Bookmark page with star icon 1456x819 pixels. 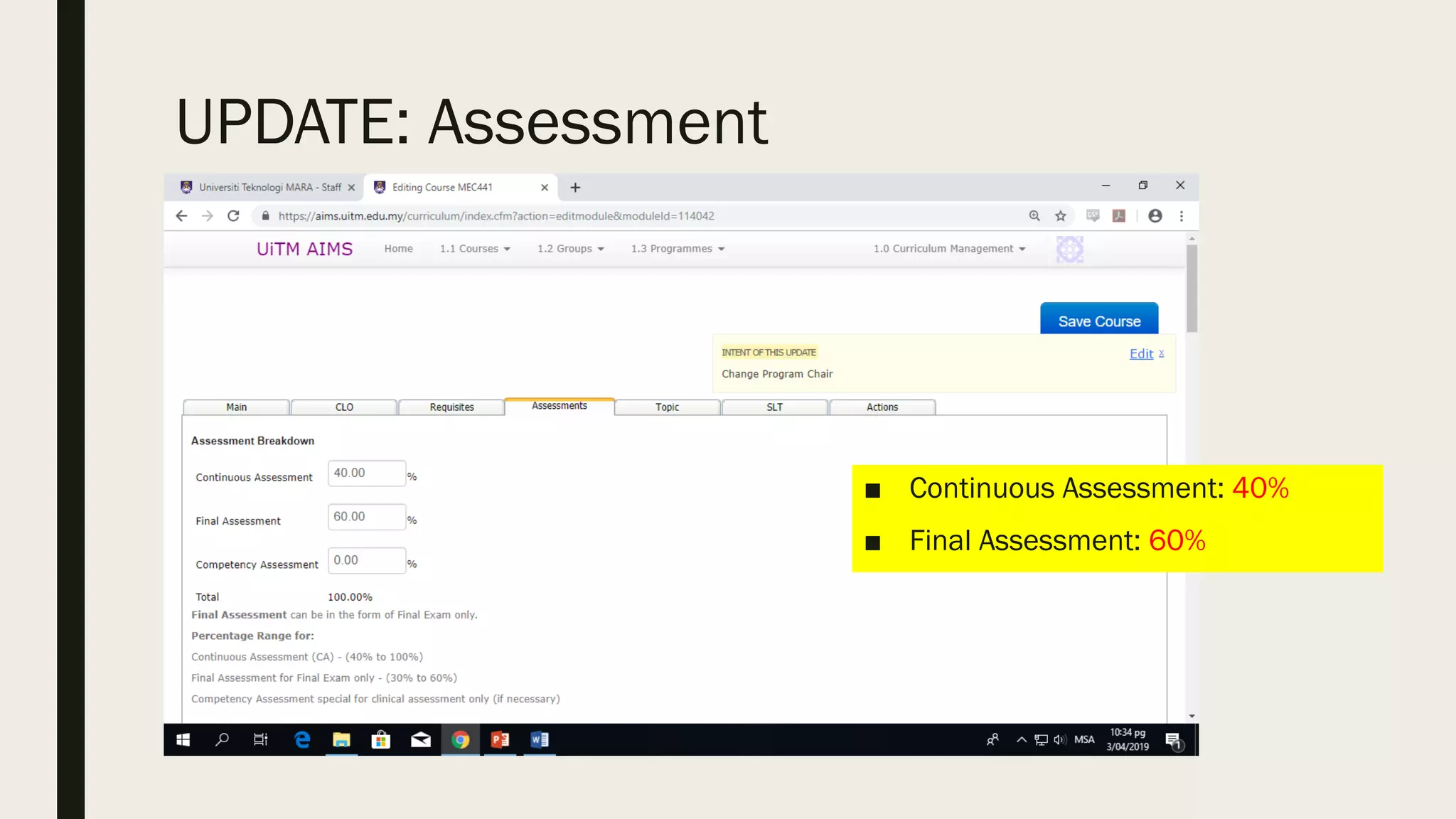tap(1061, 215)
